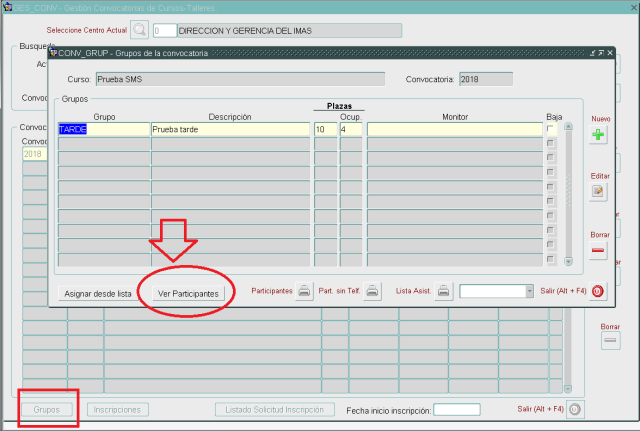Click the Ver Participantes button
The image size is (640, 431).
tap(189, 294)
